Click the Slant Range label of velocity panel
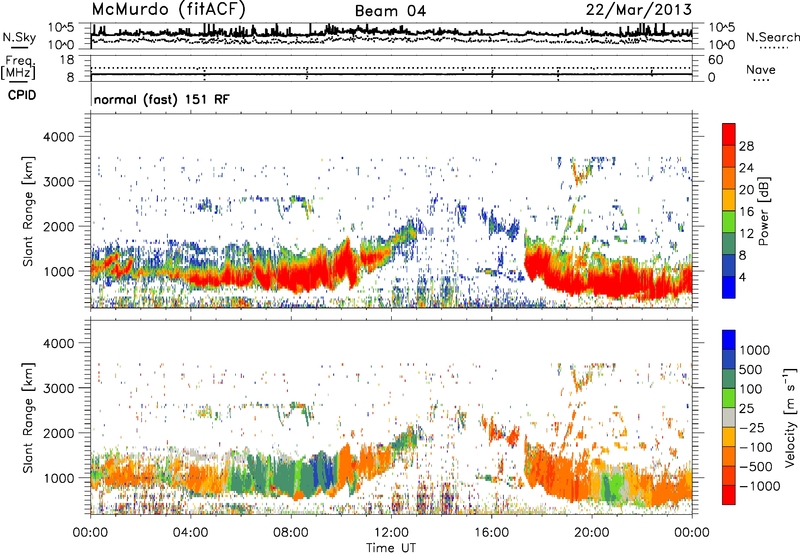Screen dimensions: 800x554 click(28, 418)
